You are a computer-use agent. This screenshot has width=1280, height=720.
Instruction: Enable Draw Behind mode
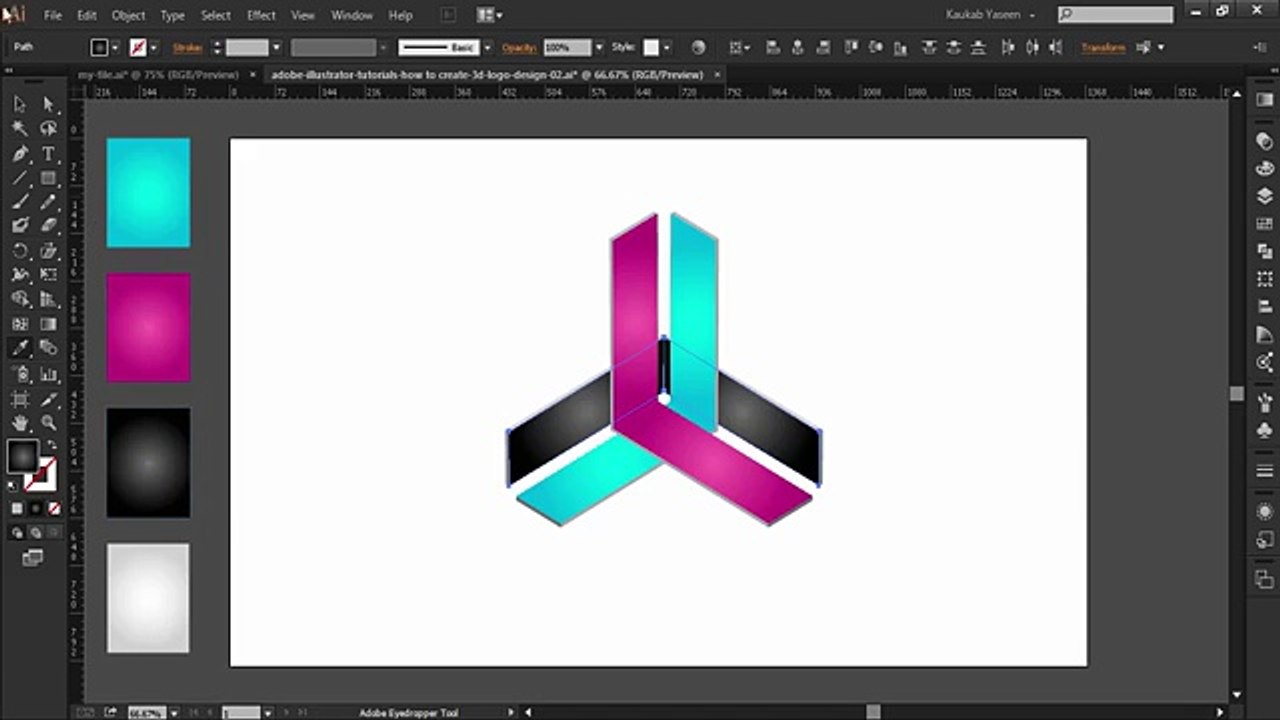click(35, 533)
